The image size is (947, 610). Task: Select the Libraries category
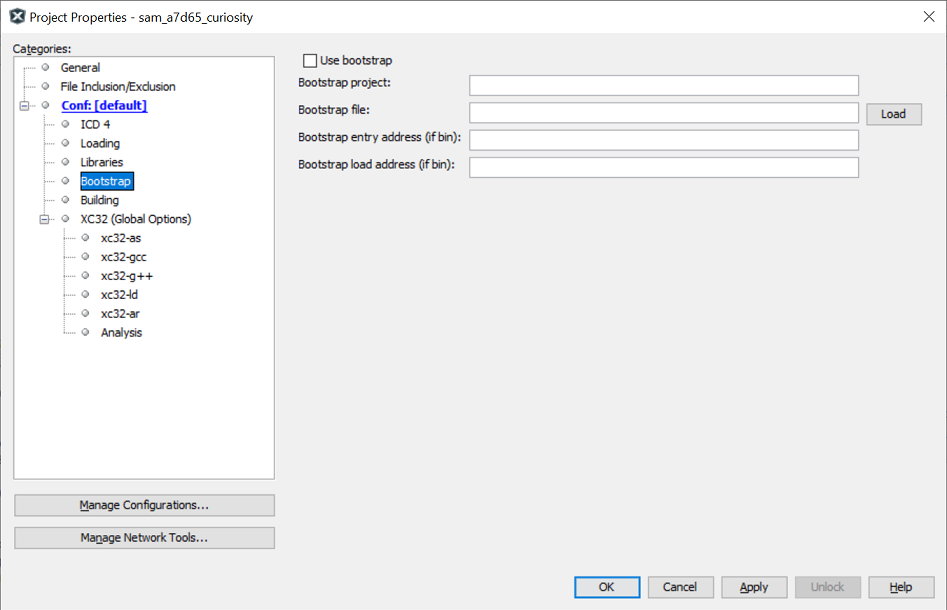click(102, 163)
